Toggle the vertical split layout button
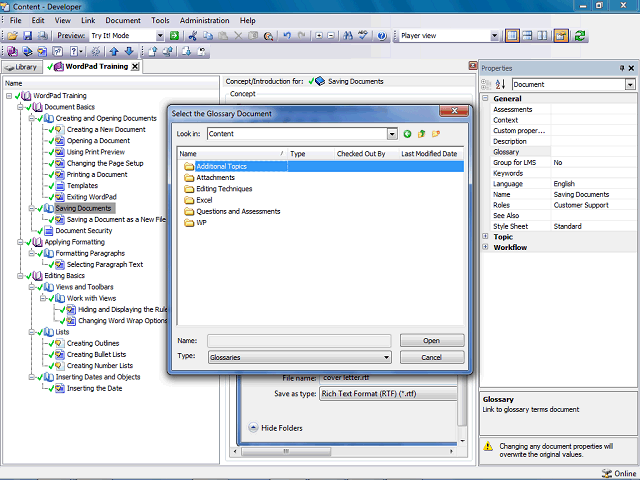The image size is (640, 480). tap(542, 36)
